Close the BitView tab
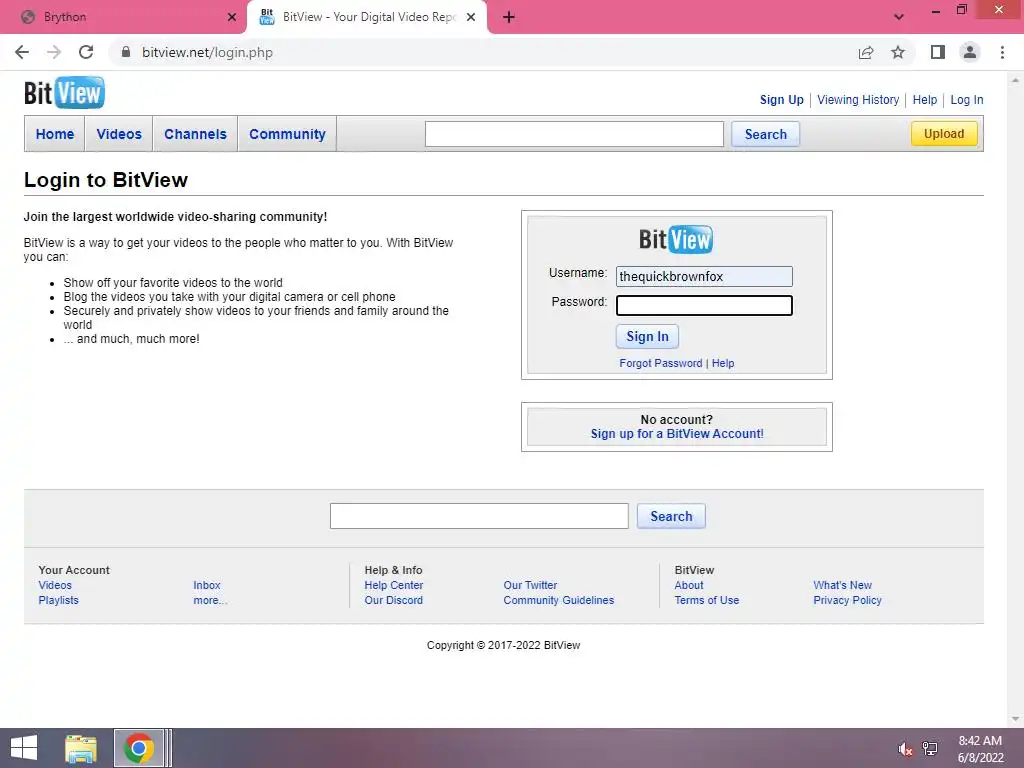 click(471, 17)
